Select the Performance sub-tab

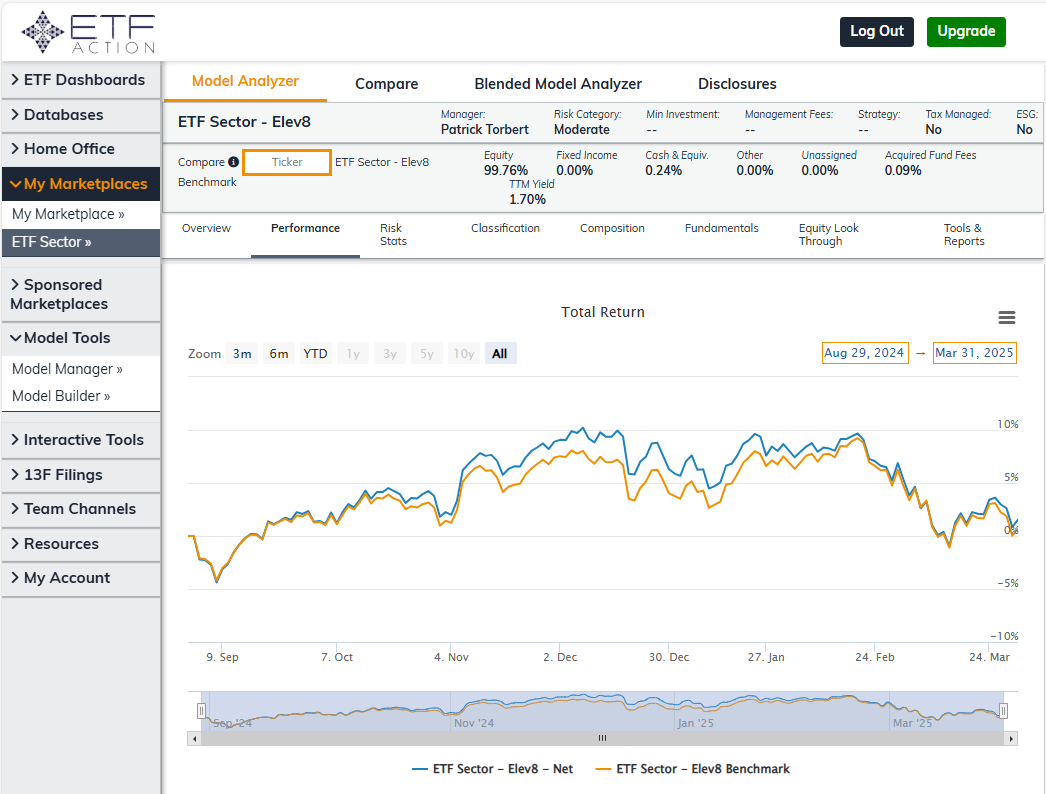pos(306,228)
